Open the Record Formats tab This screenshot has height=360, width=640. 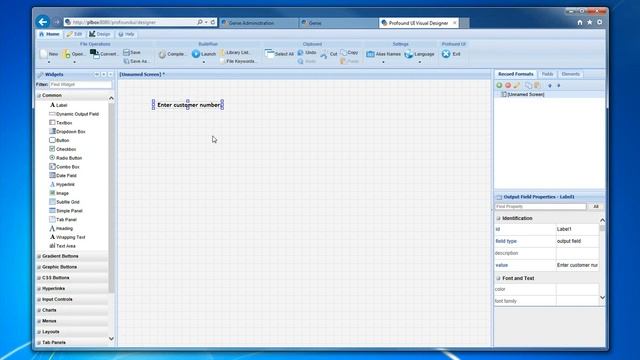click(516, 74)
